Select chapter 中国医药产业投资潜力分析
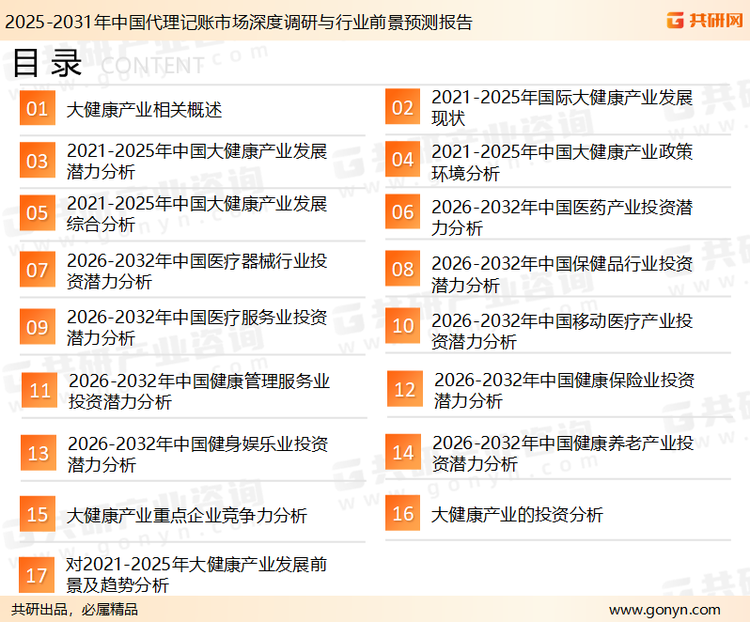The image size is (750, 622). (x=562, y=217)
